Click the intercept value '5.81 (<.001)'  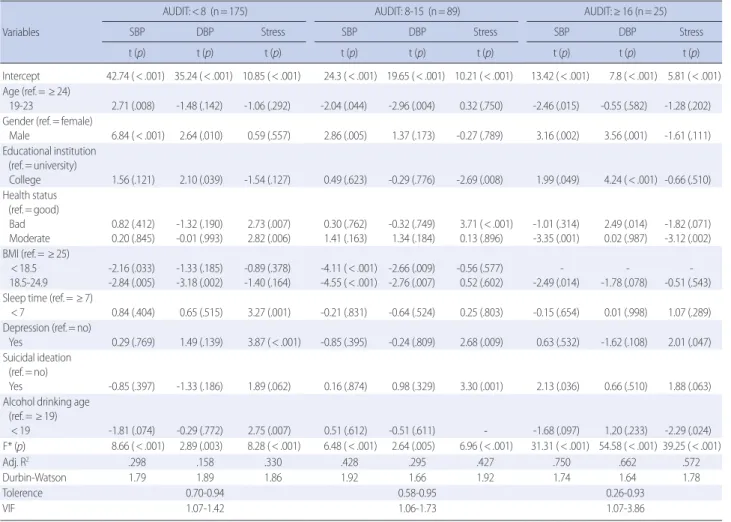(x=694, y=76)
